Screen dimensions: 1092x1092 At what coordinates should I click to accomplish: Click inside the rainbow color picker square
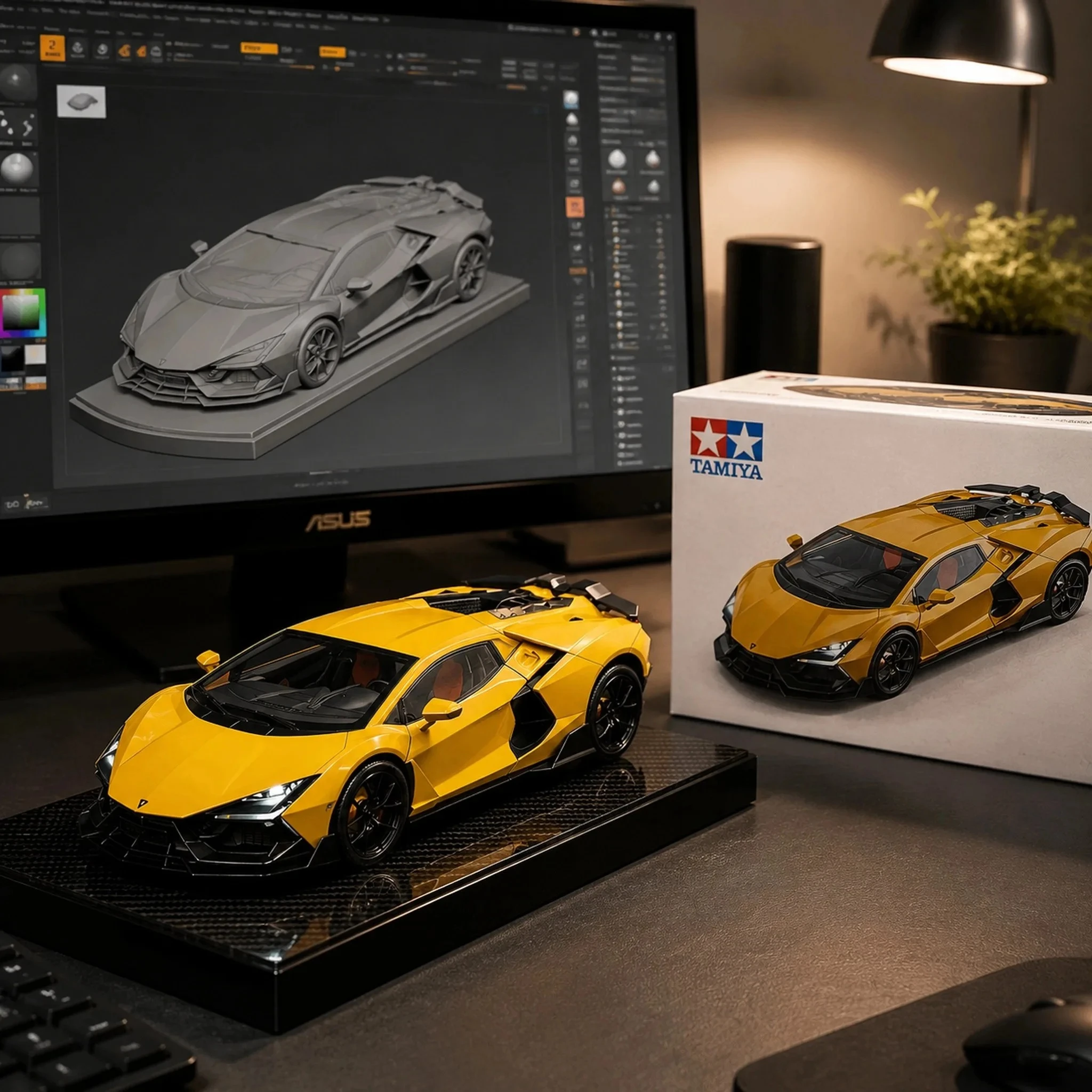pos(22,312)
